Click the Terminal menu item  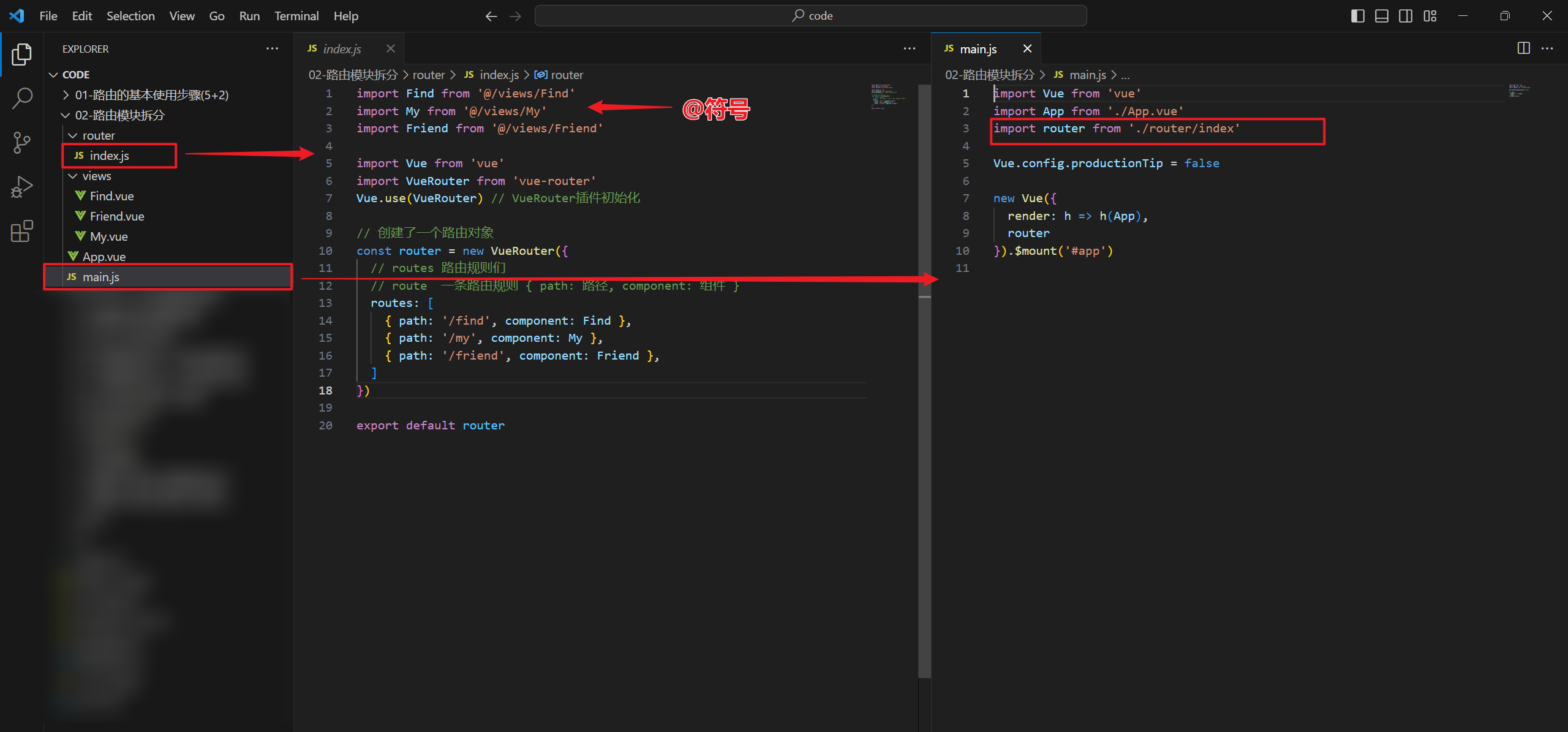click(x=296, y=15)
